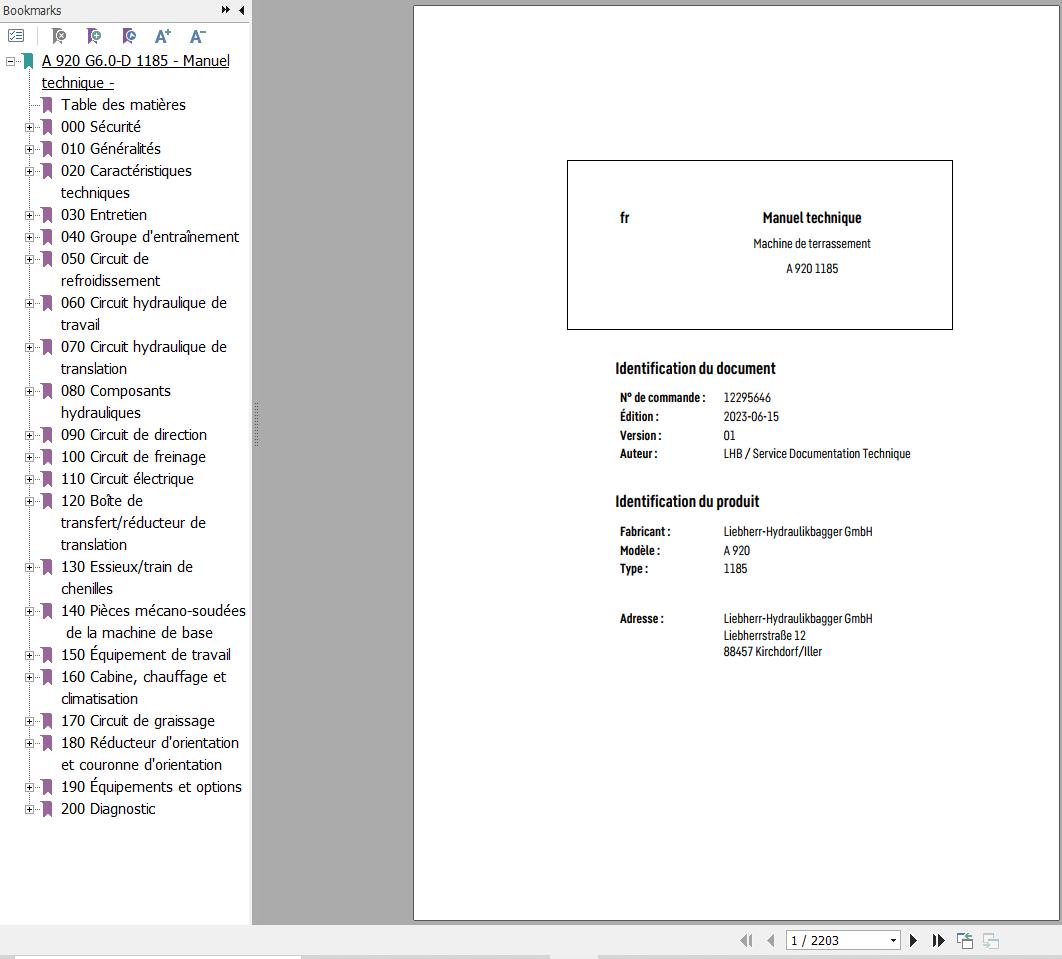Go to 100 Circuit de freinage
The height and width of the screenshot is (959, 1062).
tap(133, 457)
